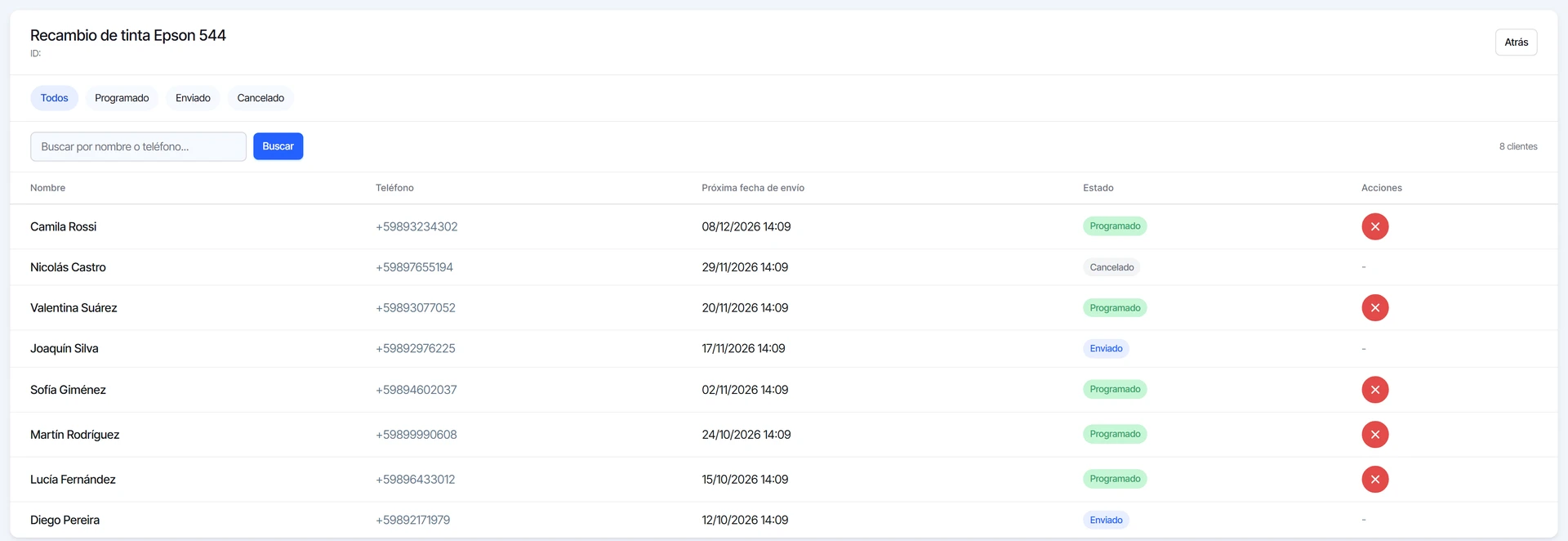Viewport: 1568px width, 541px height.
Task: Select the name Diego Pereira
Action: (65, 521)
